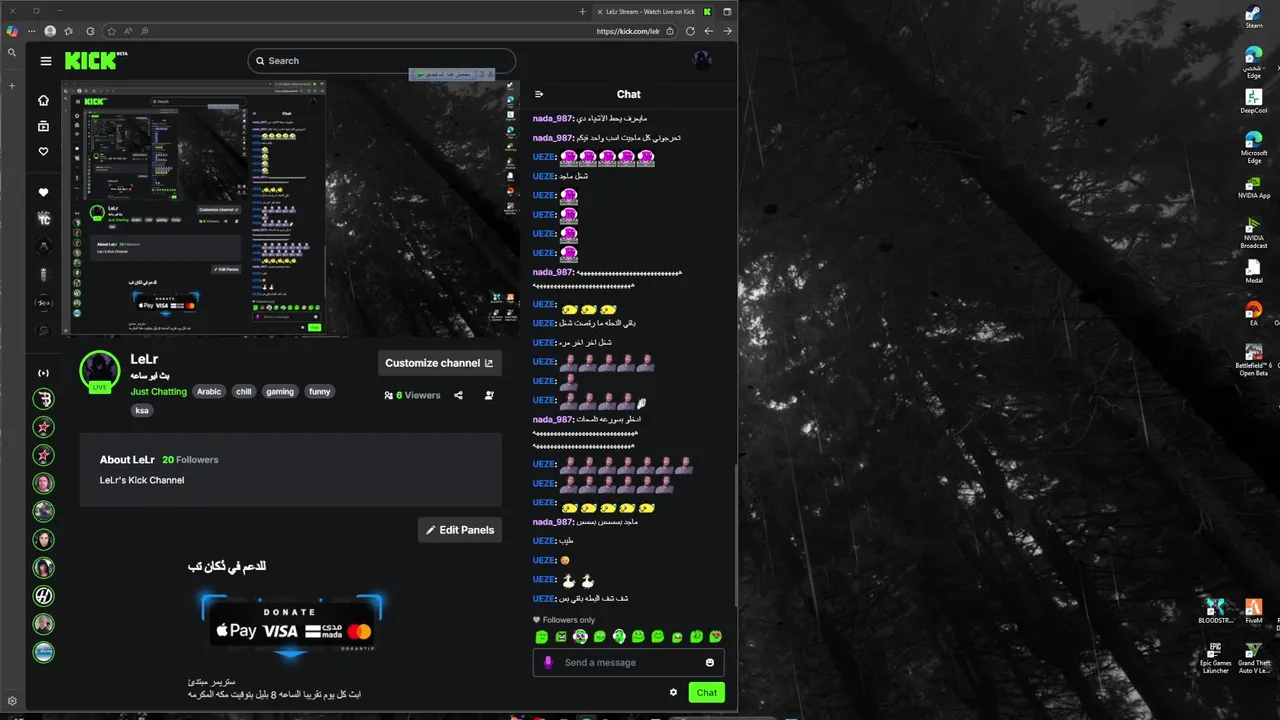The width and height of the screenshot is (1280, 720).
Task: Click the Donate payment banner
Action: pos(291,626)
